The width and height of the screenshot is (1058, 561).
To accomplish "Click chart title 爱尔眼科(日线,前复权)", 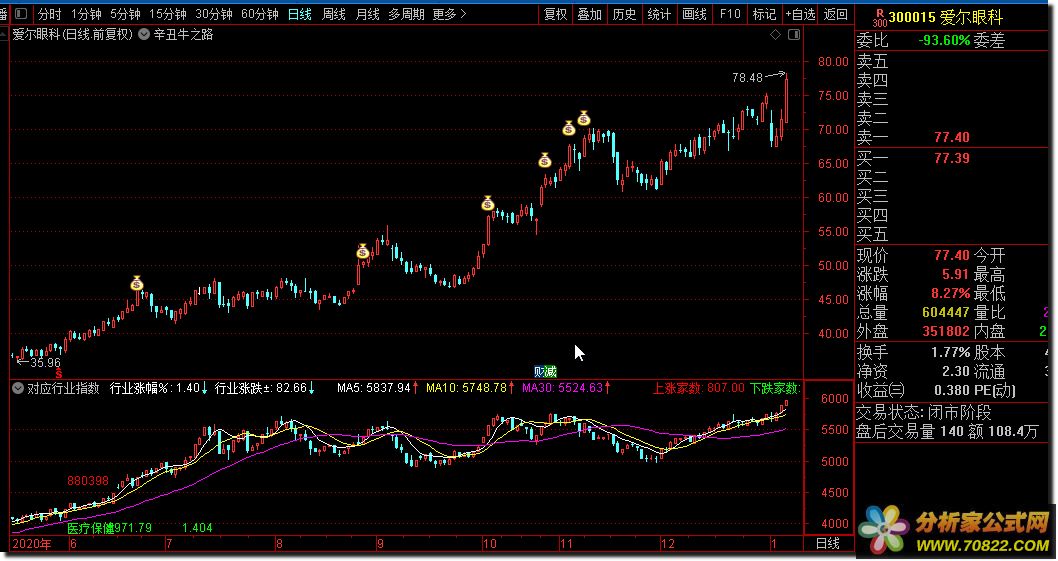I will (73, 34).
